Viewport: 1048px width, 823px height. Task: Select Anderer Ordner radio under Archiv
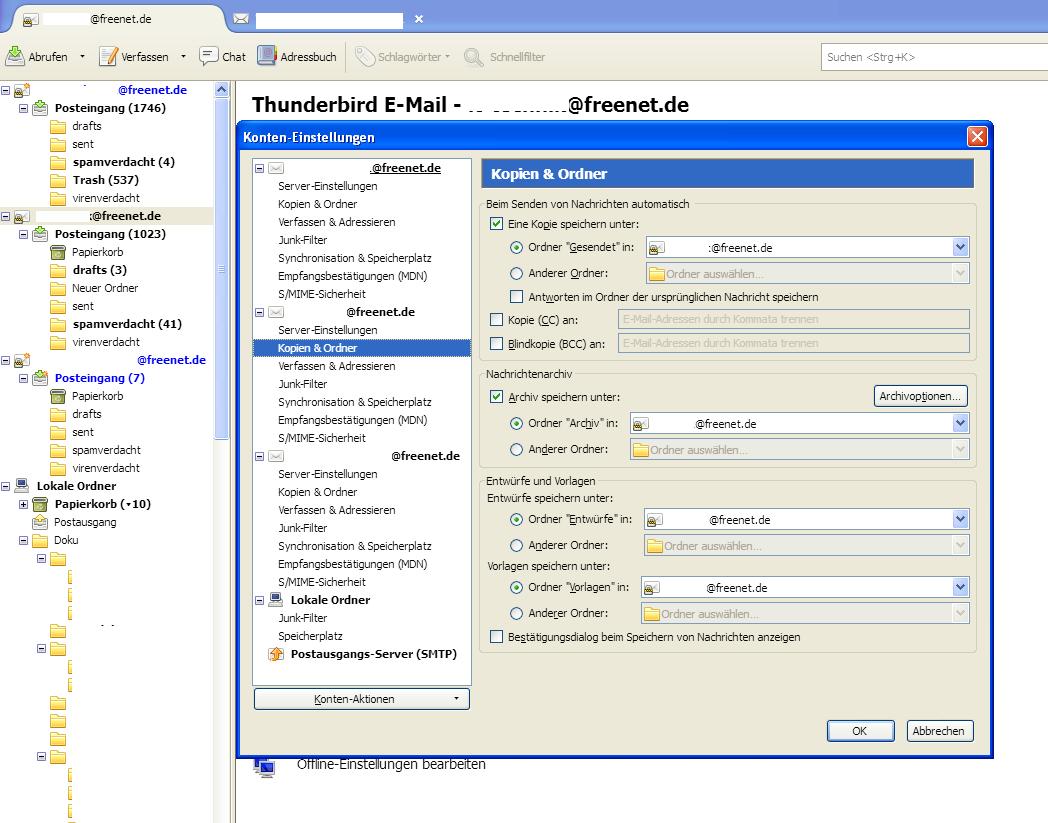(516, 449)
